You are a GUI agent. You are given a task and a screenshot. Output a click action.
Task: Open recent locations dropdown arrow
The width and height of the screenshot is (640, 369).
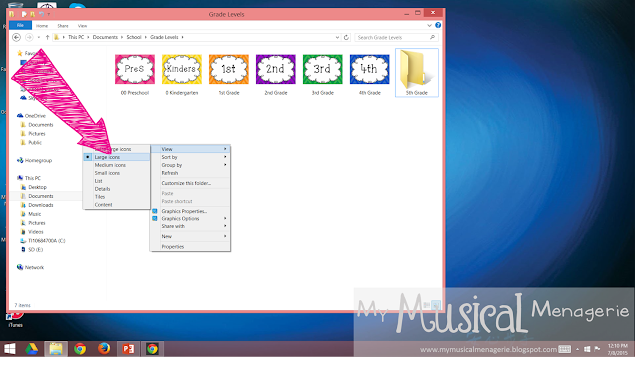coord(38,37)
